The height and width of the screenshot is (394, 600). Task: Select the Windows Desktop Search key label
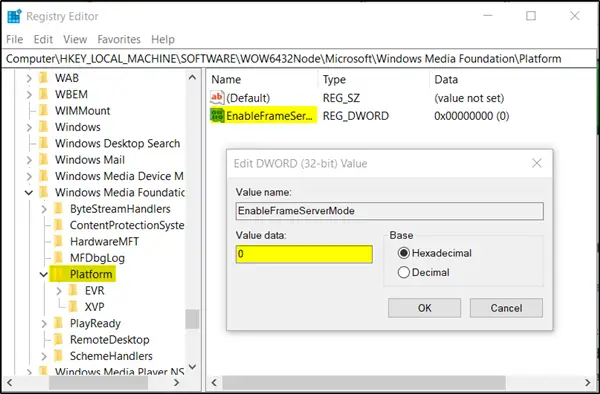[x=117, y=143]
